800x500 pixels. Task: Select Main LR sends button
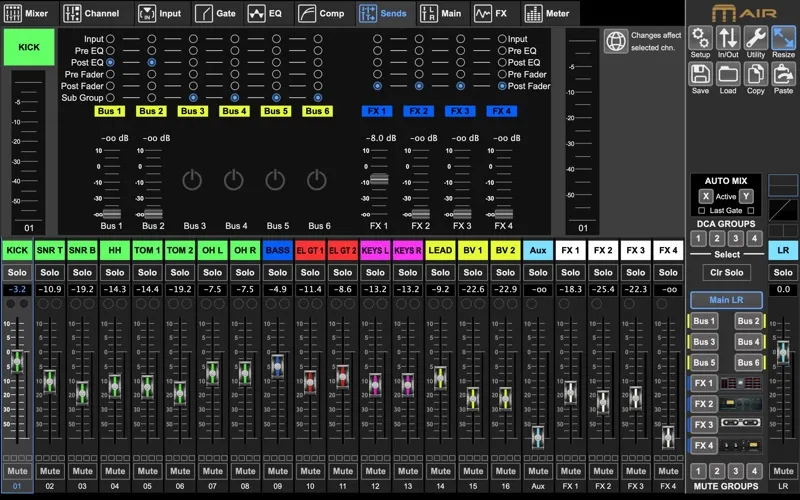(x=726, y=300)
